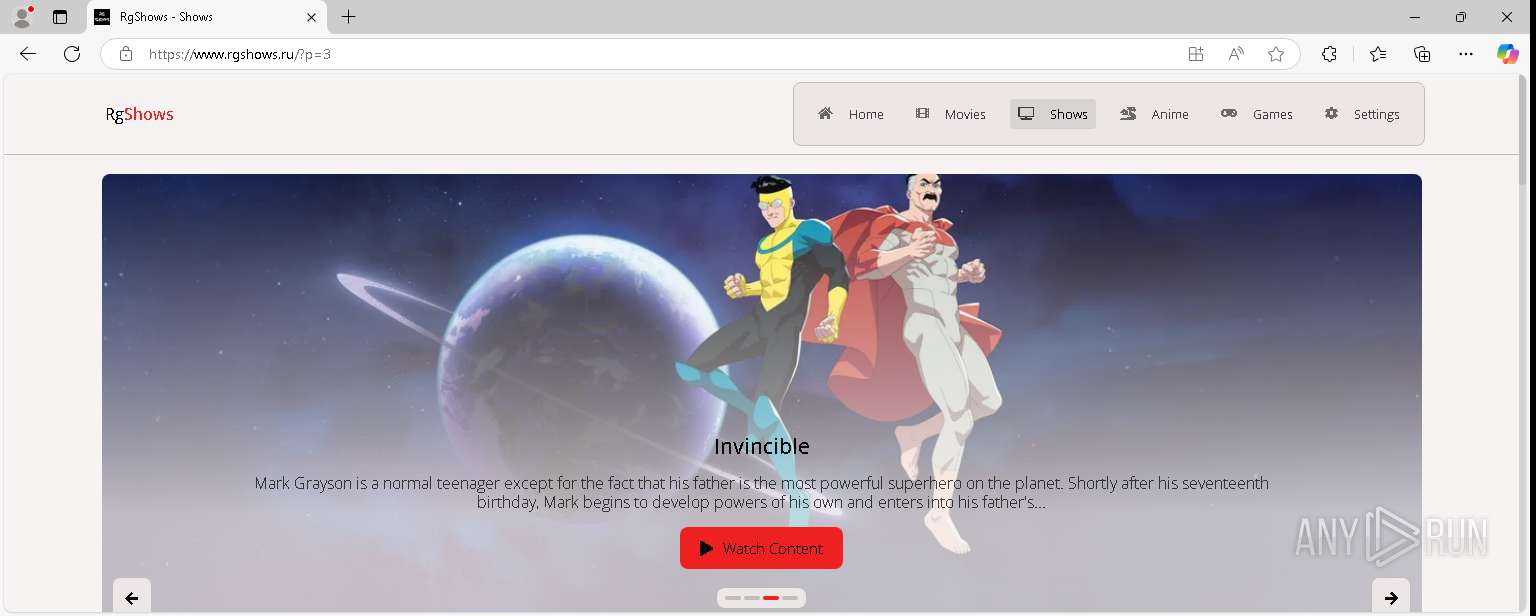Go to previous carousel slide arrow
The height and width of the screenshot is (616, 1536).
(x=132, y=597)
